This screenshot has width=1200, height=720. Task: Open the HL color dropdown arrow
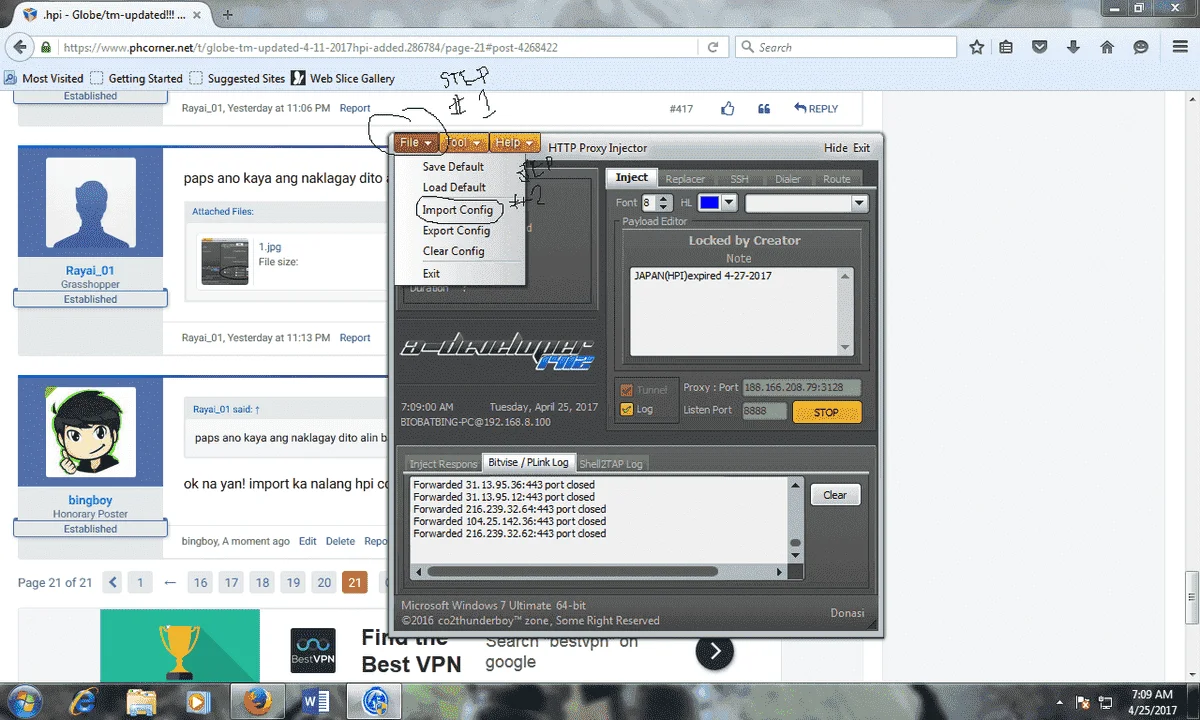(x=729, y=203)
